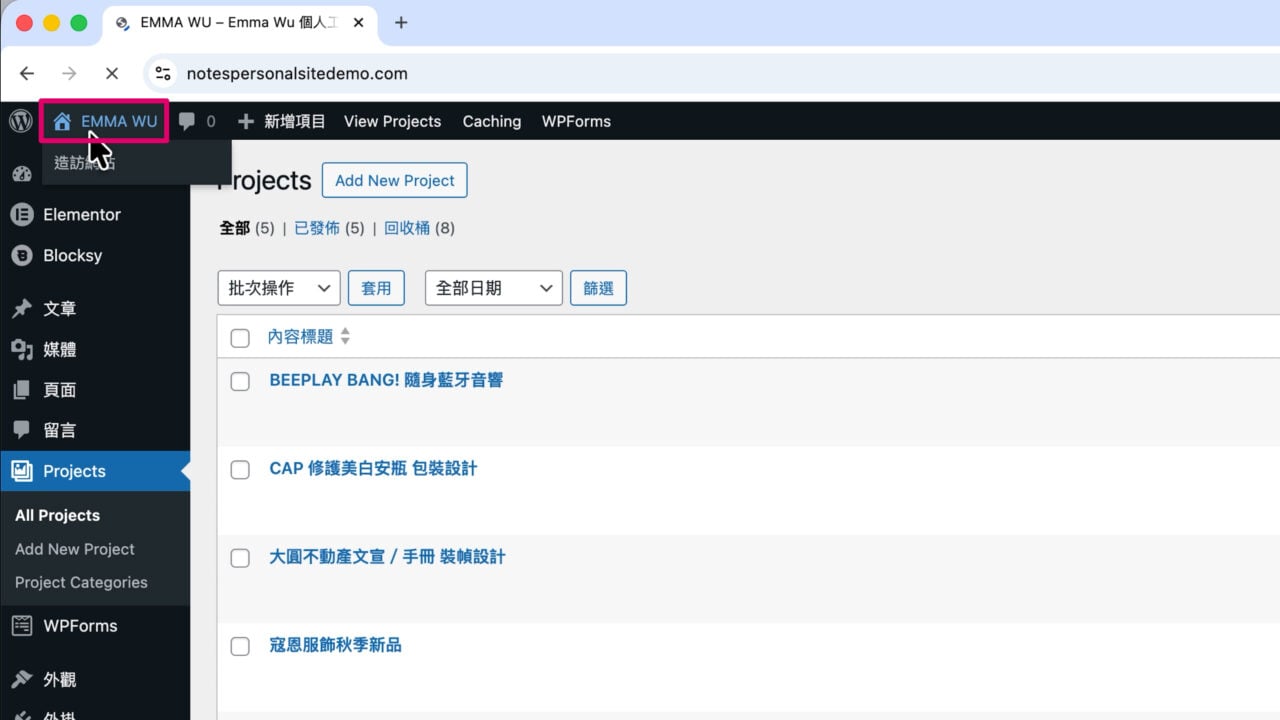Tick checkbox for BEEPLAY BANG! 隨身藍牙音響

pyautogui.click(x=240, y=381)
